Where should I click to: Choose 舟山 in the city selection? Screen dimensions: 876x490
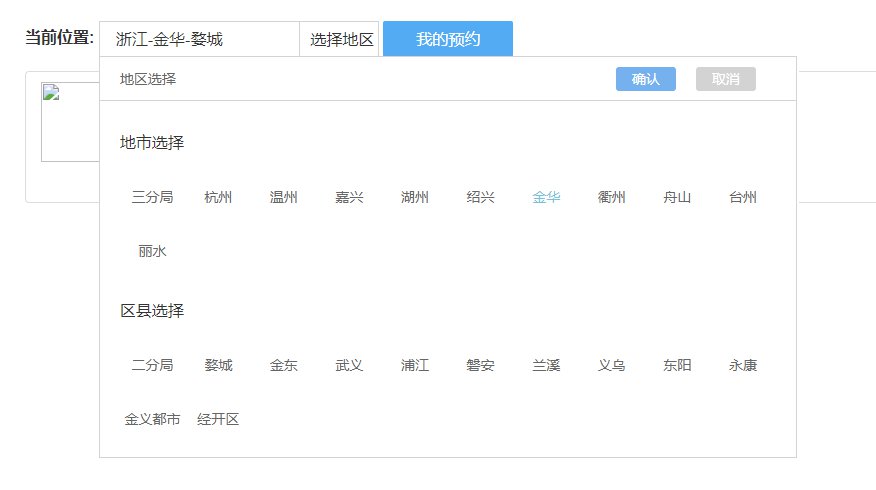[x=677, y=197]
